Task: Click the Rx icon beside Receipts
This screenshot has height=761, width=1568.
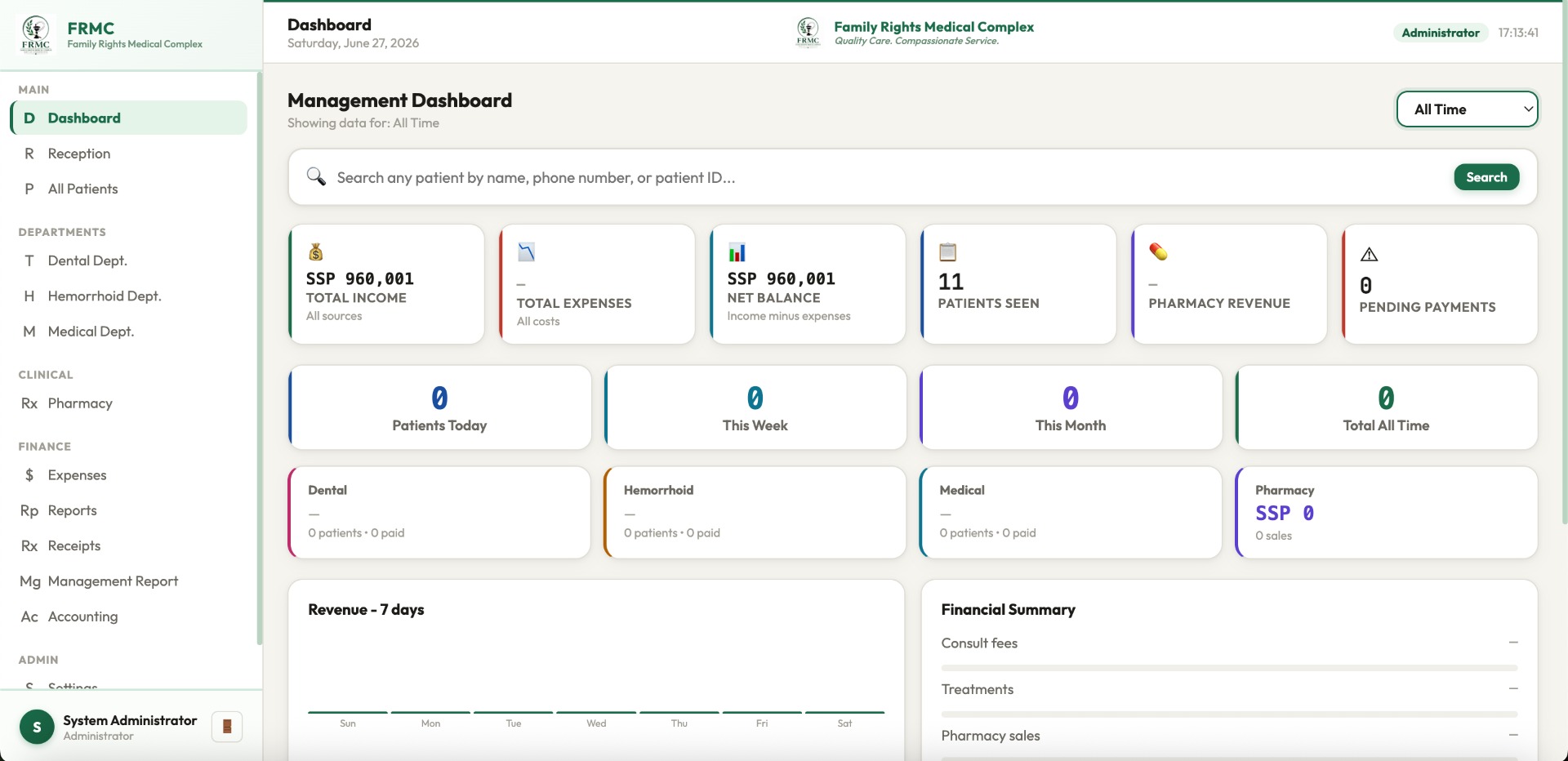Action: (29, 545)
